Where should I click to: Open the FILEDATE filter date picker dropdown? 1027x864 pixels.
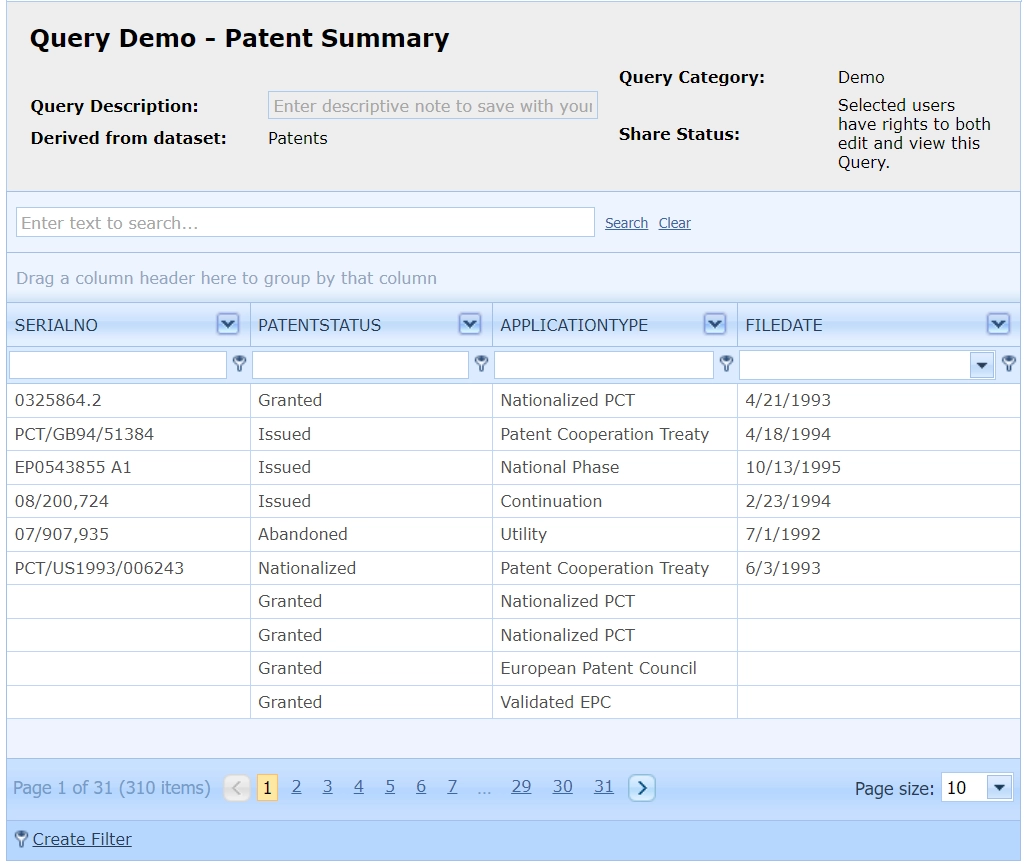(x=982, y=366)
